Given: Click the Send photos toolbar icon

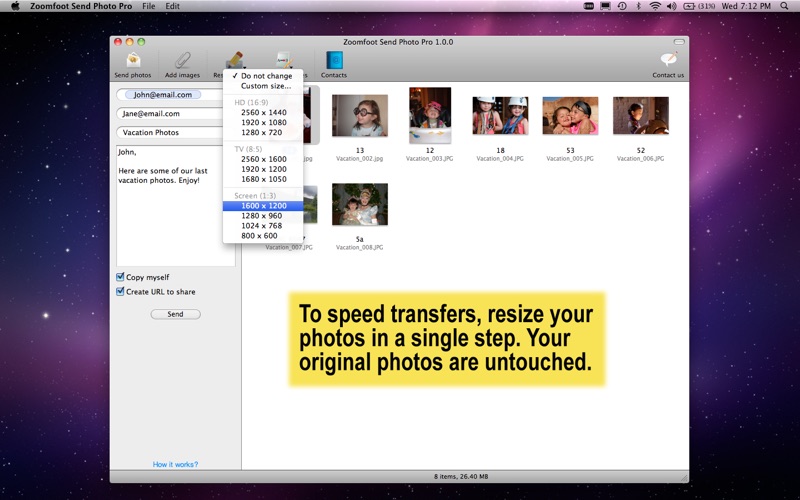Looking at the screenshot, I should [x=133, y=60].
